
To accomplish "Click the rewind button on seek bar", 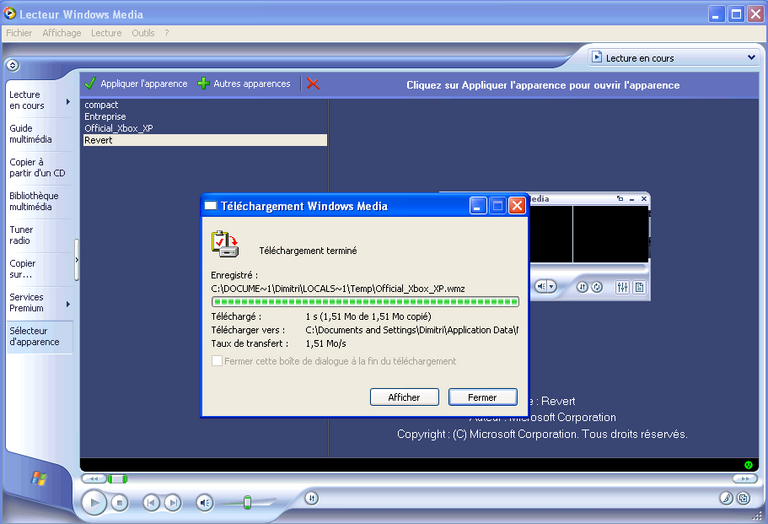I will pos(94,478).
